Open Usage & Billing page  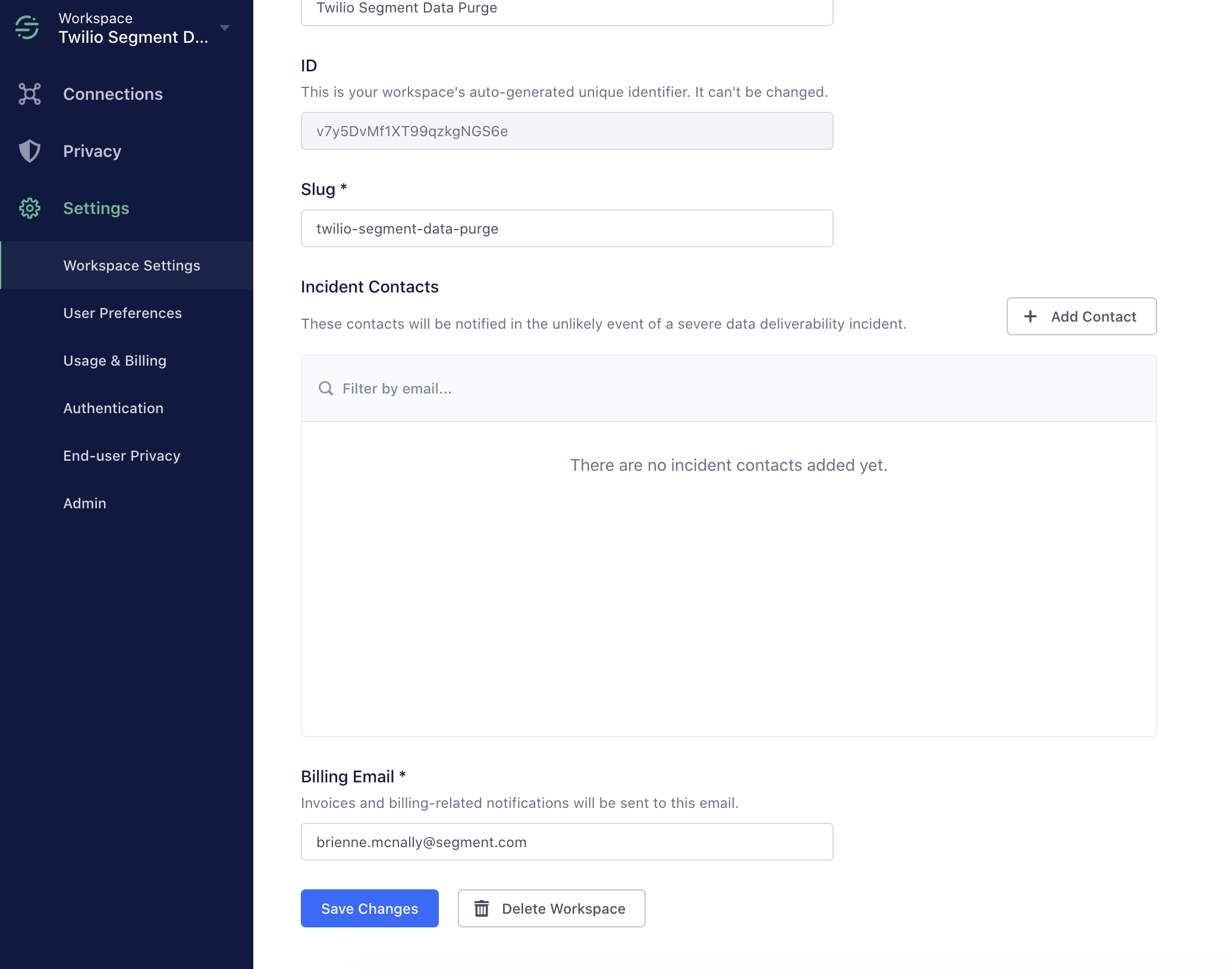click(x=115, y=360)
